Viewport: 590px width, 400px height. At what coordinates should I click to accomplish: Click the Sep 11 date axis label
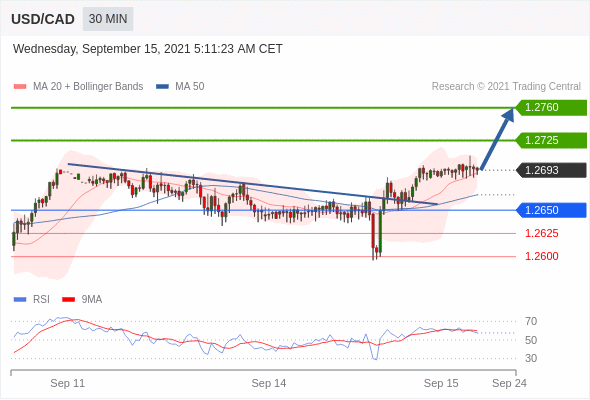[68, 383]
